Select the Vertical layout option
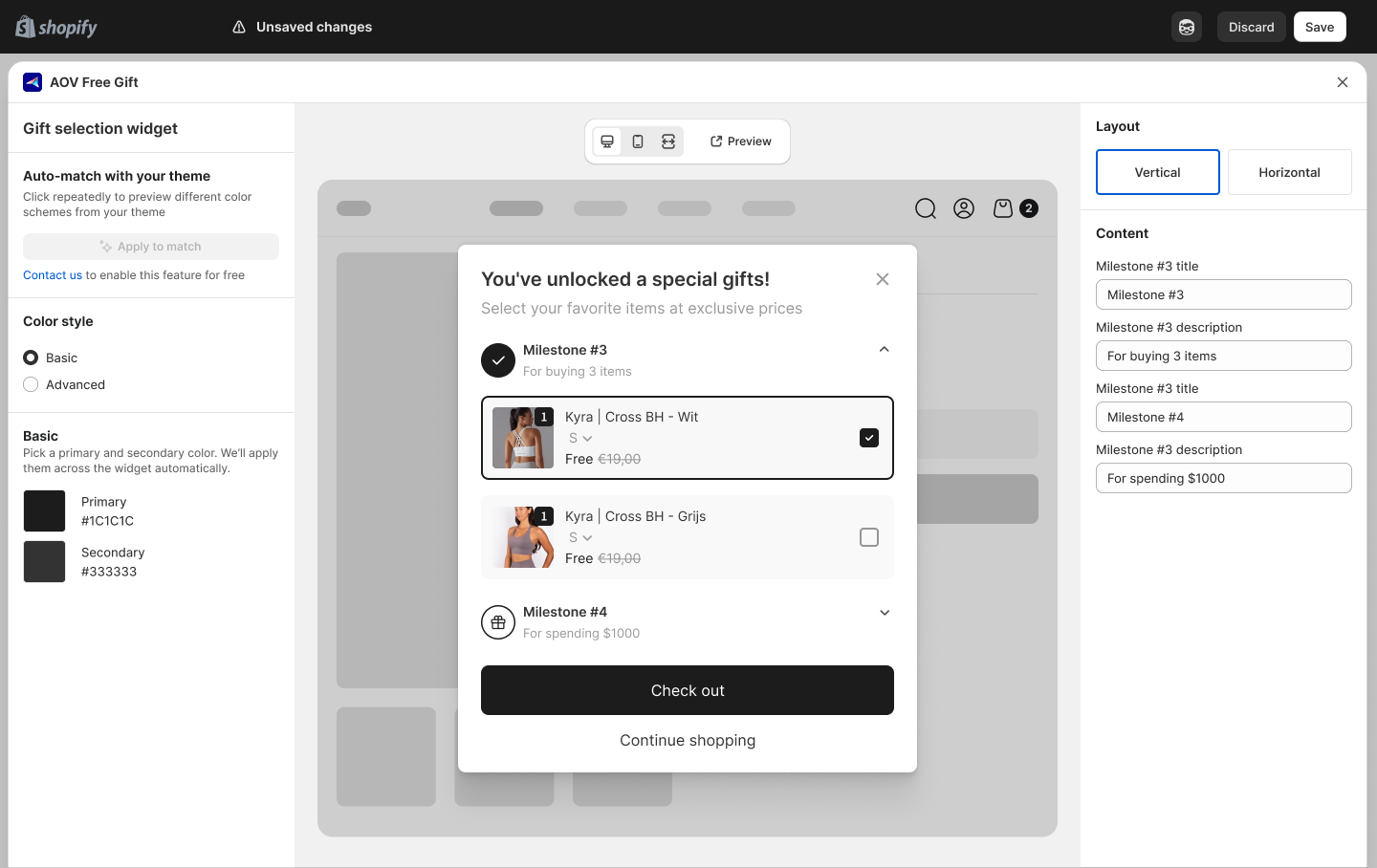The width and height of the screenshot is (1377, 868). [x=1157, y=172]
